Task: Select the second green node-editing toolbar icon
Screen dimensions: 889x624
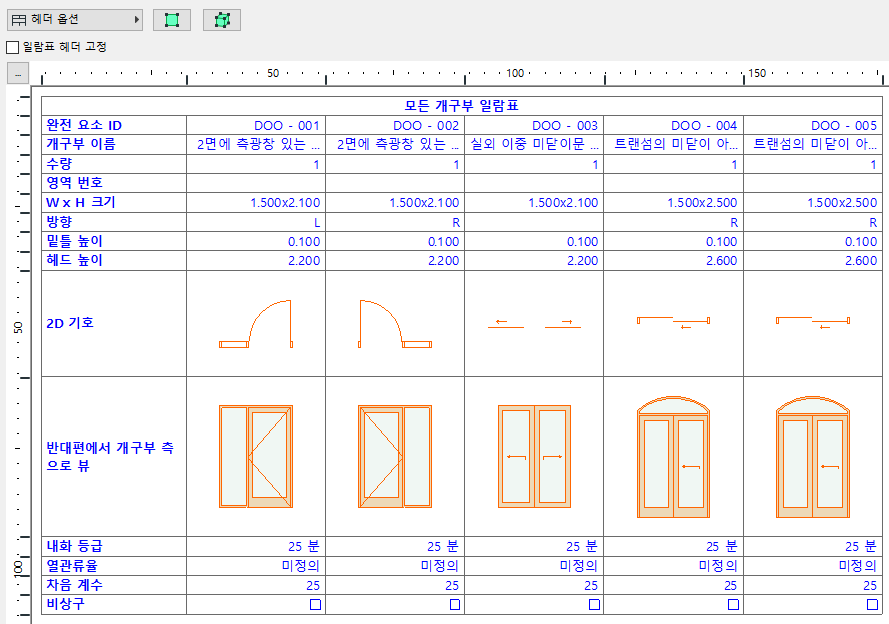Action: coord(221,19)
